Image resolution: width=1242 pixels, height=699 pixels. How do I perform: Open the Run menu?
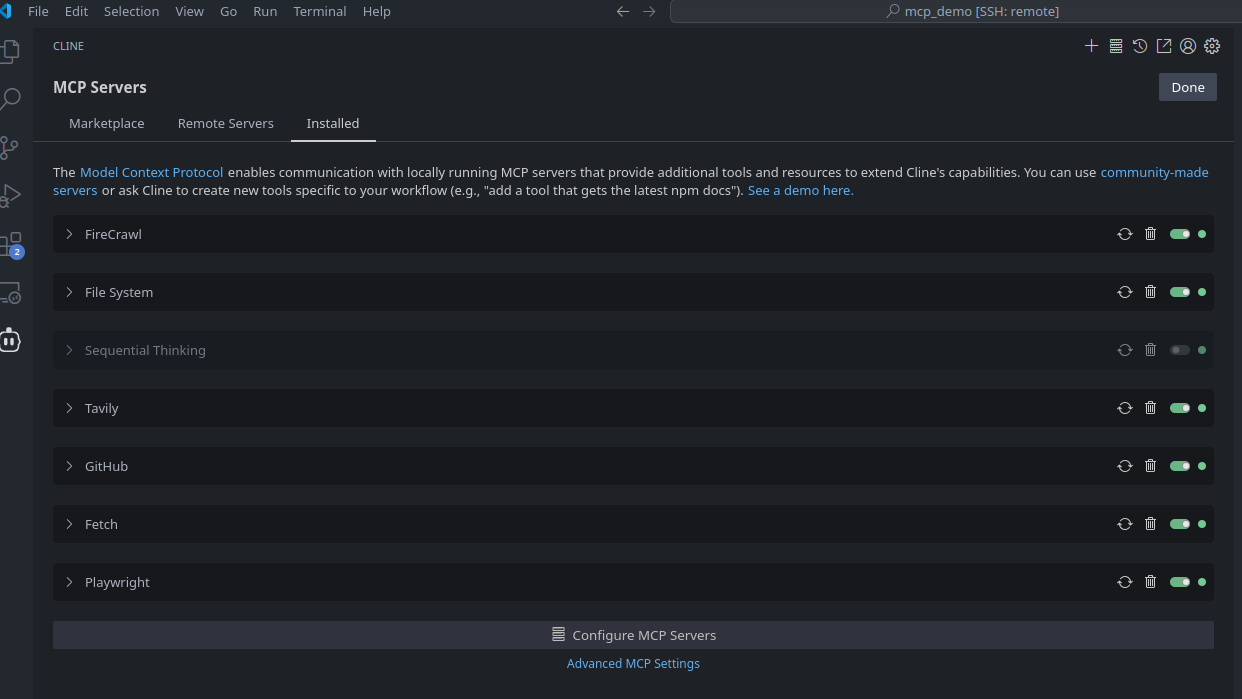pos(265,11)
